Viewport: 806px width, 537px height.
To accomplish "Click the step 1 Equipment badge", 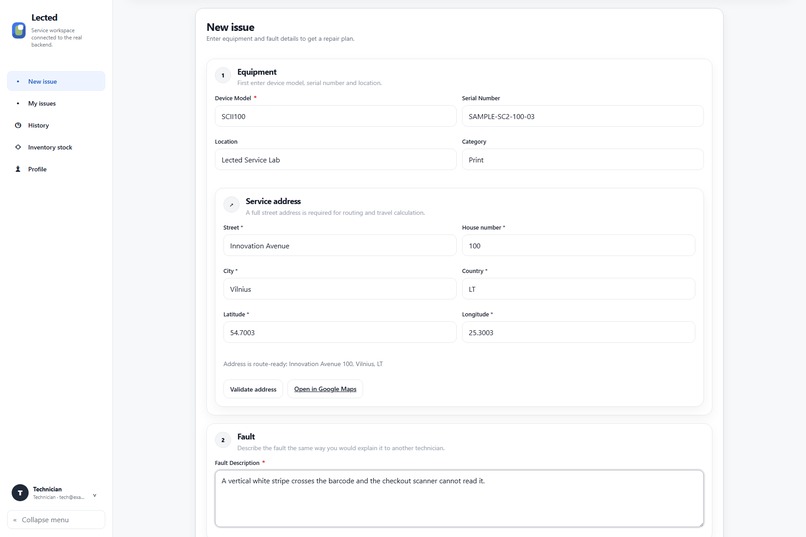I will [x=223, y=76].
